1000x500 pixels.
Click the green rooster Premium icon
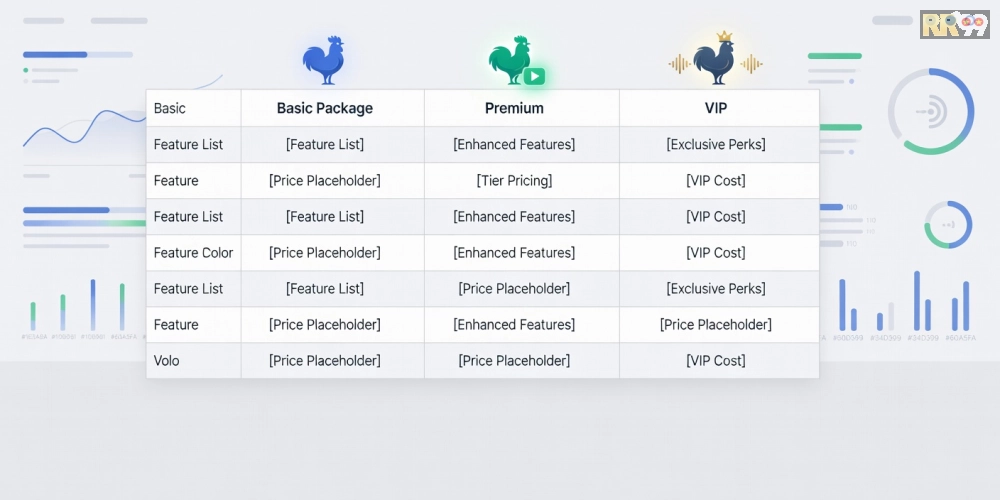coord(512,62)
